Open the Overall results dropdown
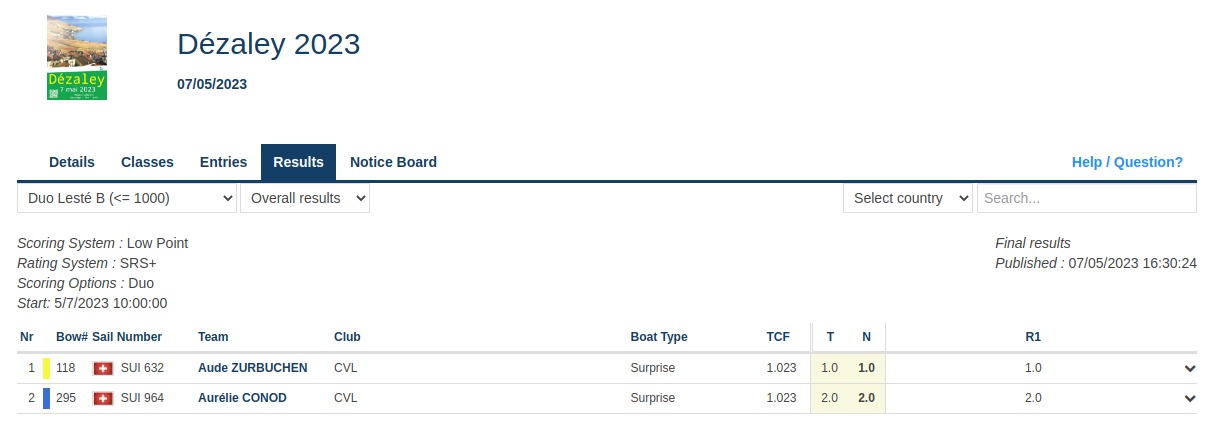Image resolution: width=1219 pixels, height=448 pixels. (305, 198)
